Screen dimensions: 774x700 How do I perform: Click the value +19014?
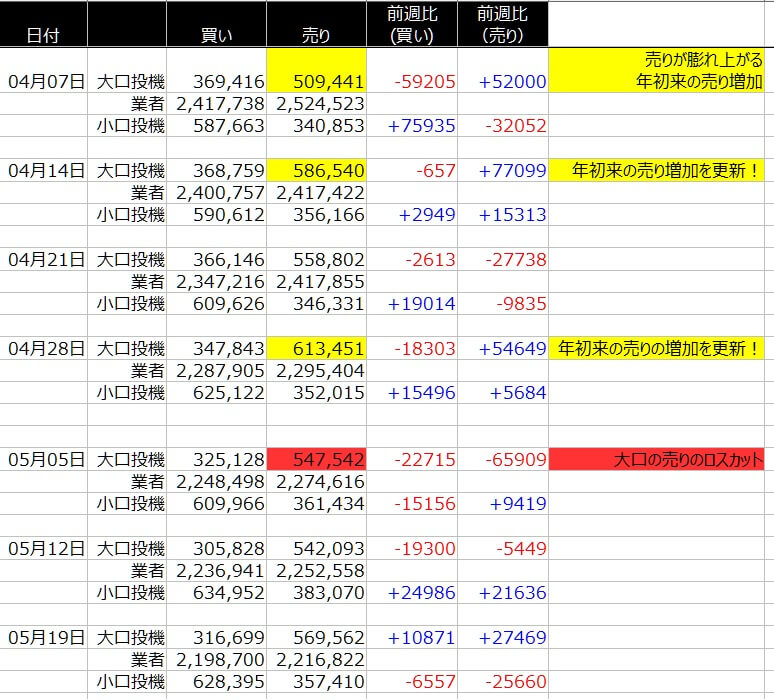(x=422, y=304)
